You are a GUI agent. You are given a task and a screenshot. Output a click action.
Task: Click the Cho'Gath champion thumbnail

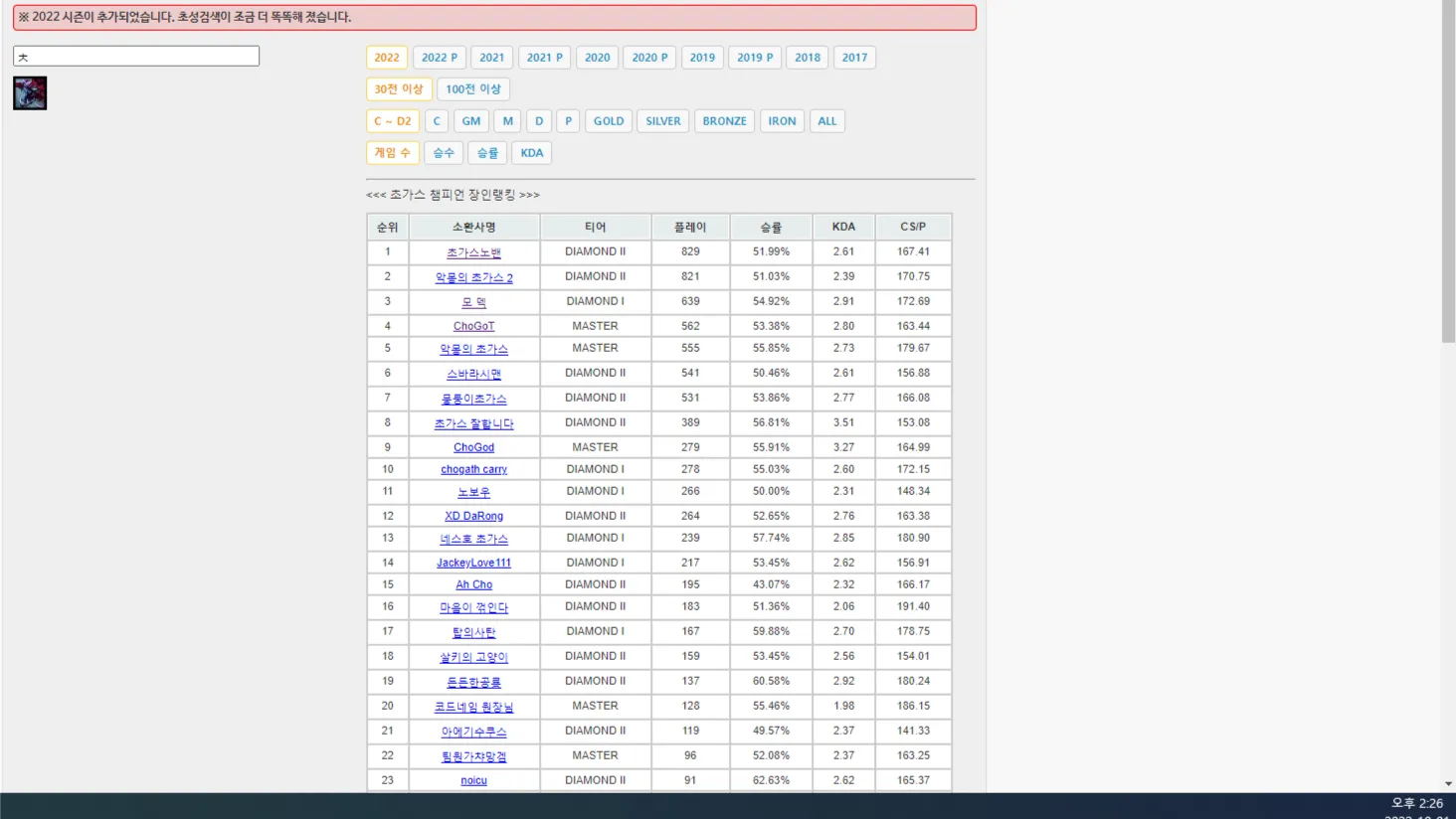coord(30,93)
